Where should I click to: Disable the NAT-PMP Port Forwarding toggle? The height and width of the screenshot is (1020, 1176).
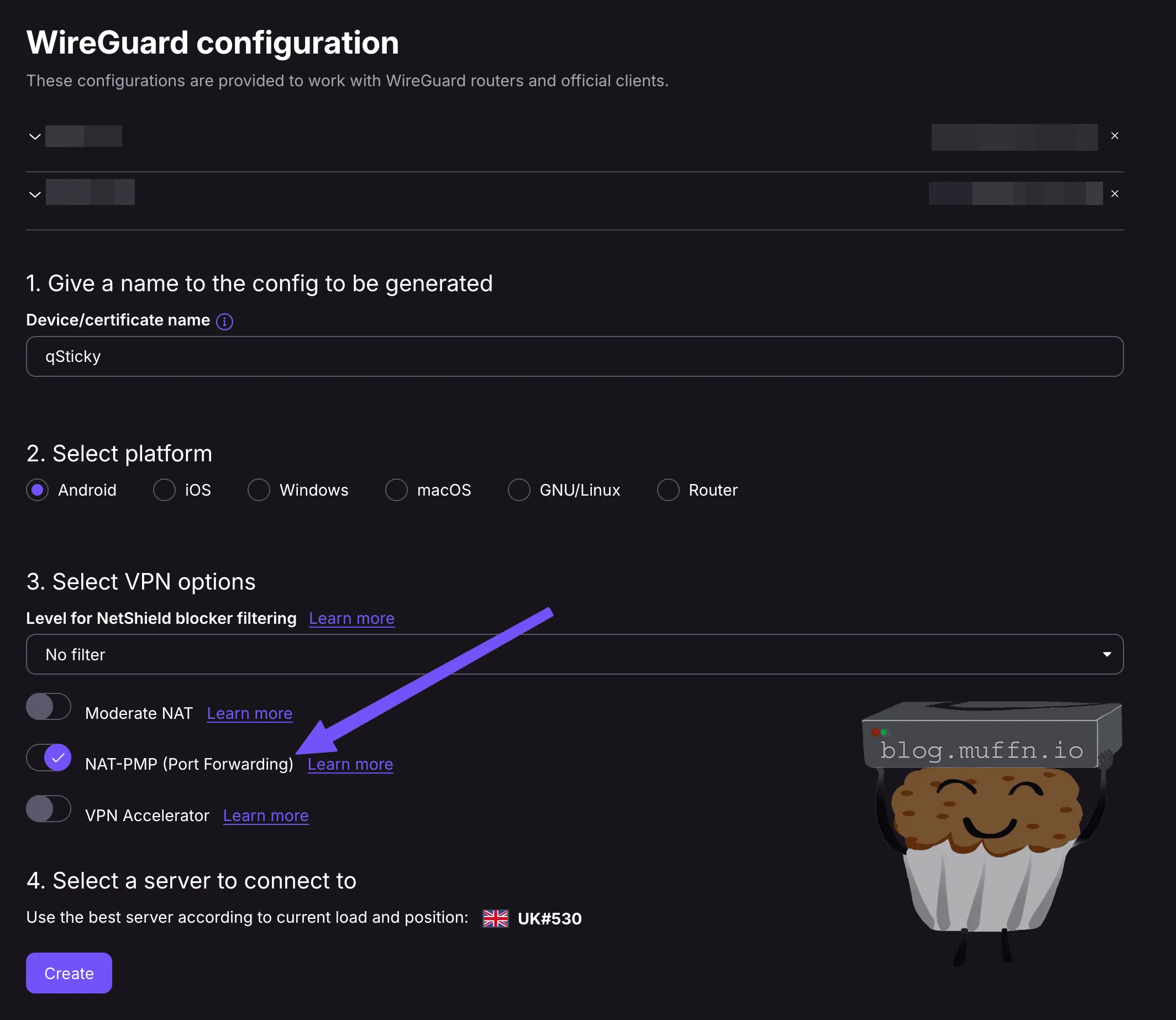coord(49,758)
